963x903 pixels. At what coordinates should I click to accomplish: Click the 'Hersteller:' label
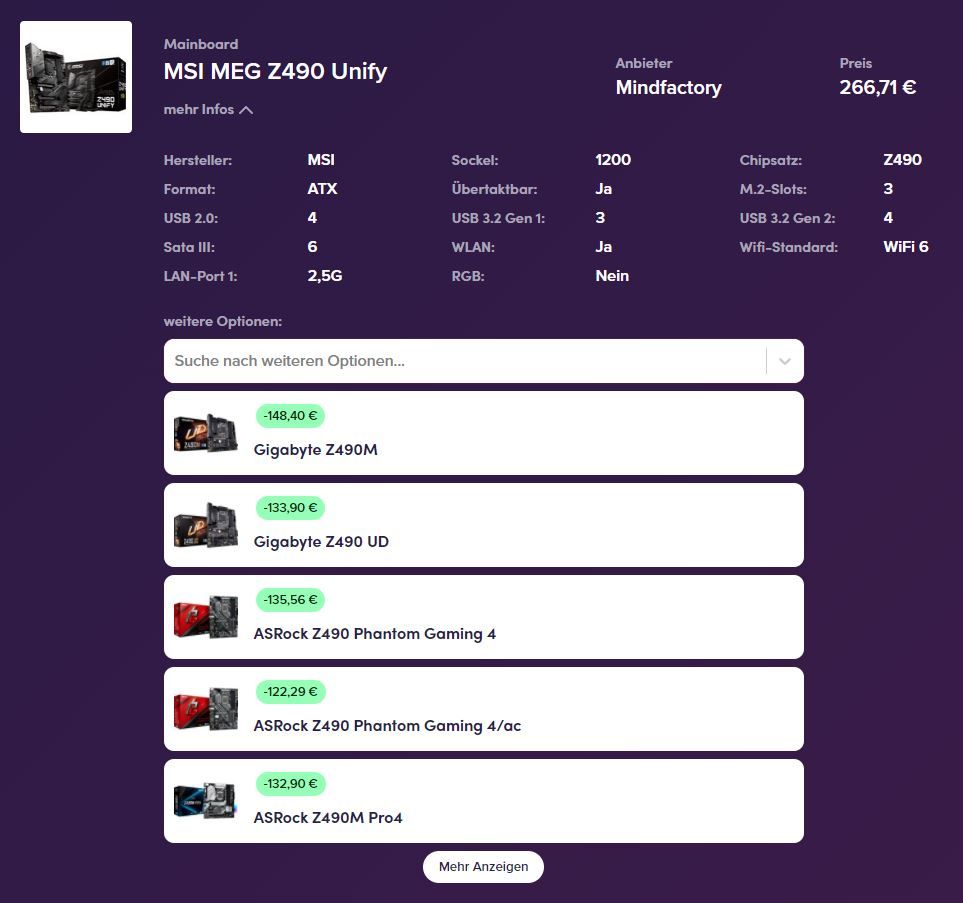pos(198,160)
